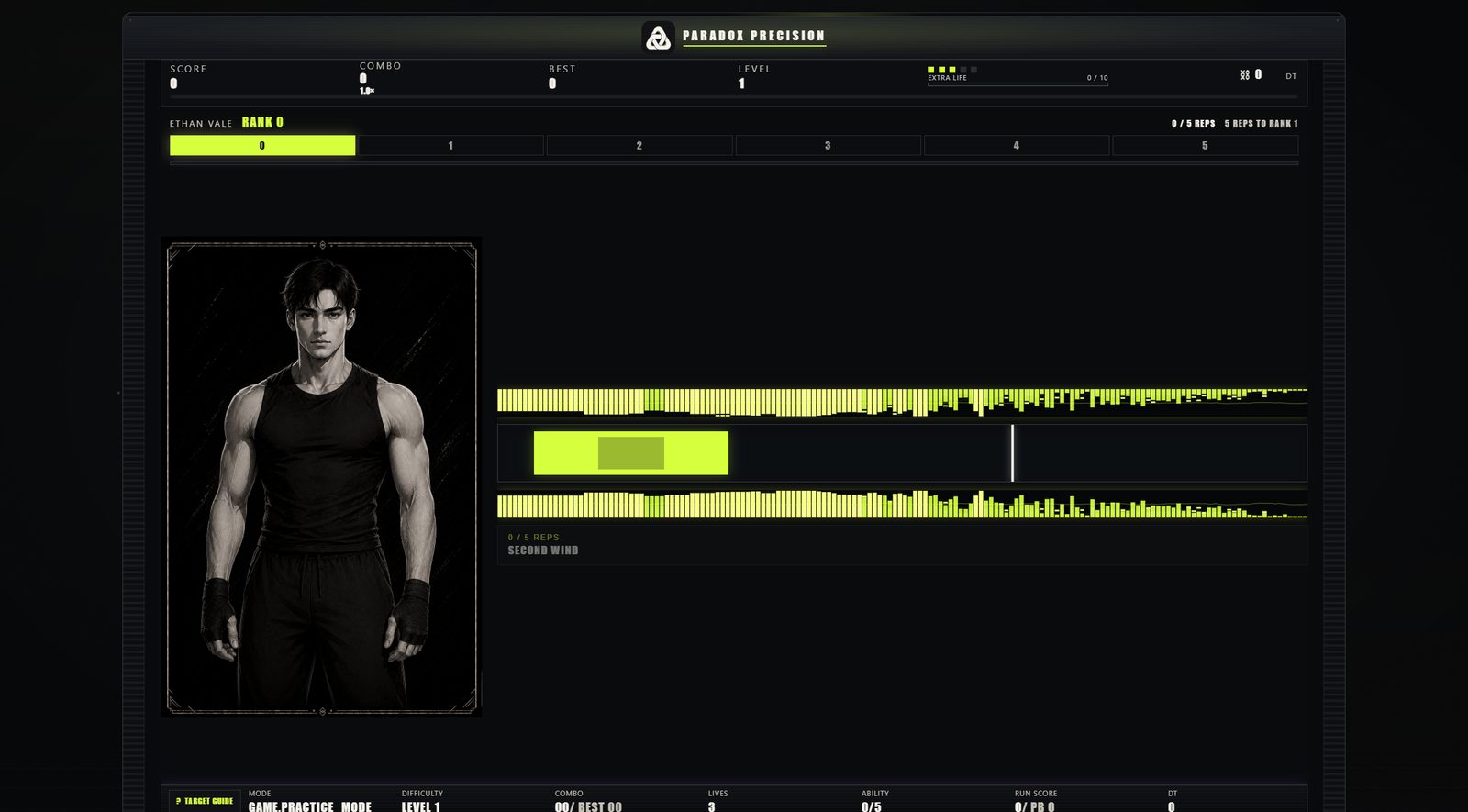Select rank segment 1
The image size is (1468, 812).
click(x=450, y=145)
